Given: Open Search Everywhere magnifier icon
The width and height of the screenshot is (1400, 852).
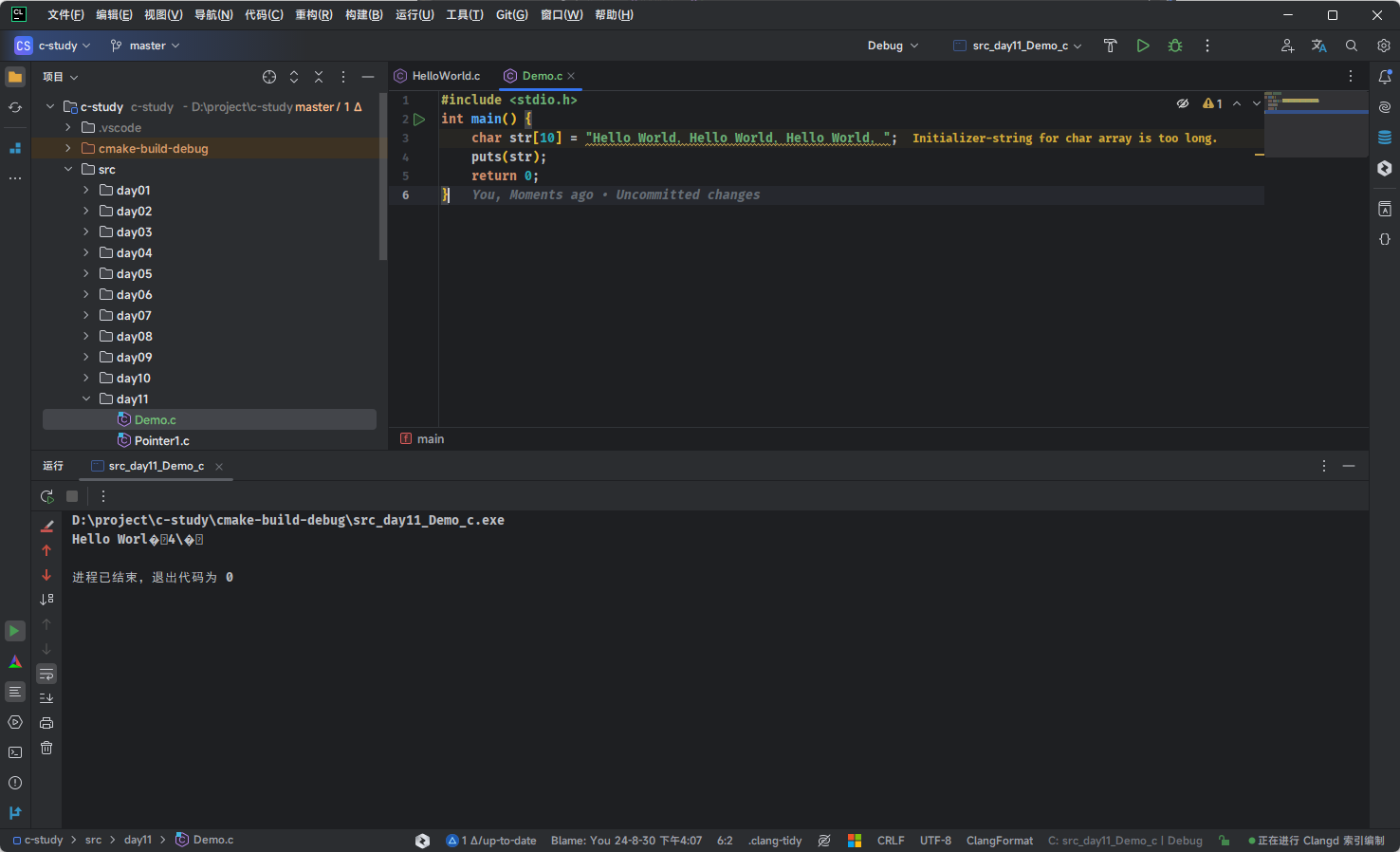Looking at the screenshot, I should click(x=1352, y=46).
